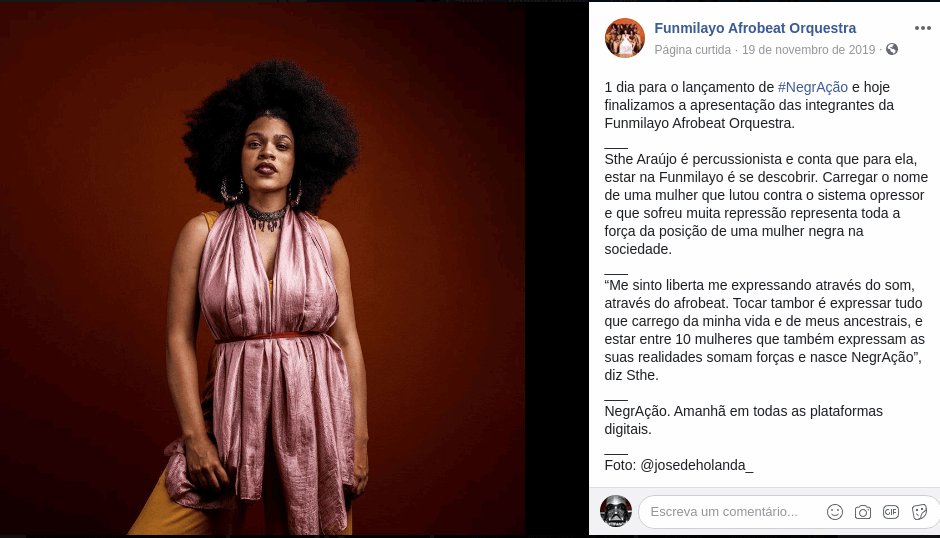Click your profile avatar beside comment box
940x538 pixels.
616,512
